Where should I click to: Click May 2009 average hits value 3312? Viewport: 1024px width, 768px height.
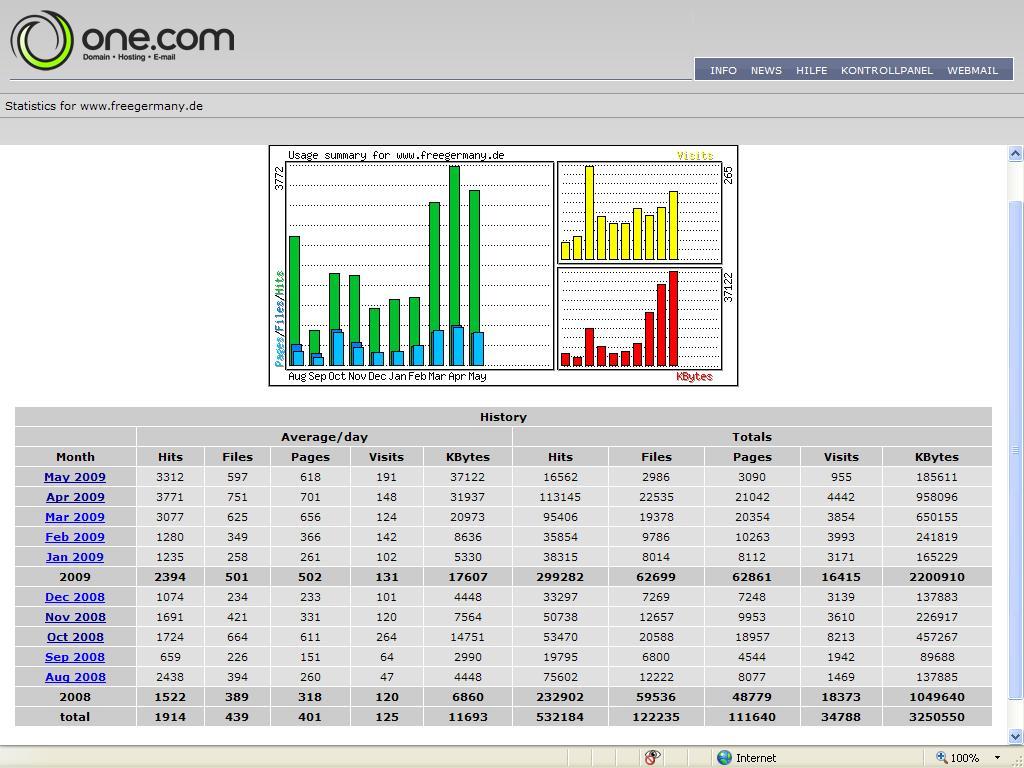(x=170, y=477)
